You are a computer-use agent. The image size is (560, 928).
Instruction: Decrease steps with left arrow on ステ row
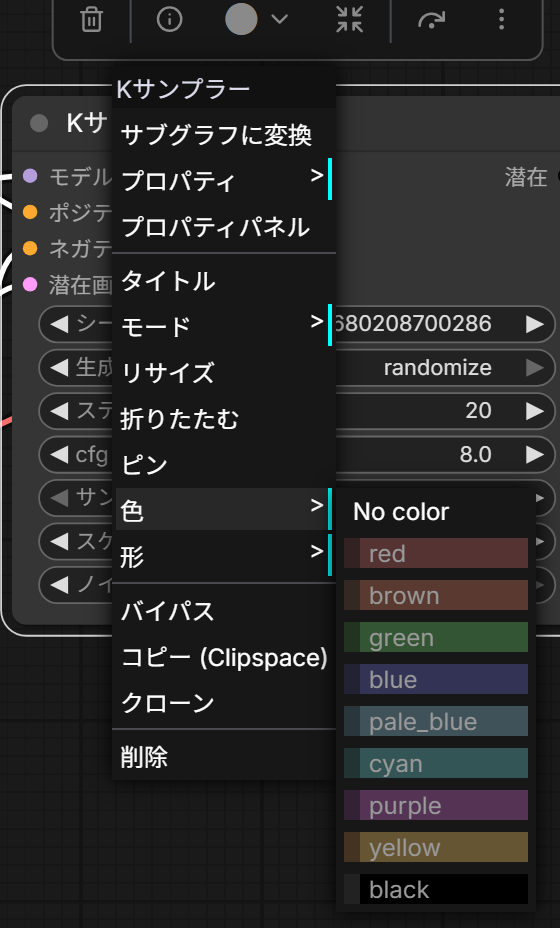tap(59, 411)
